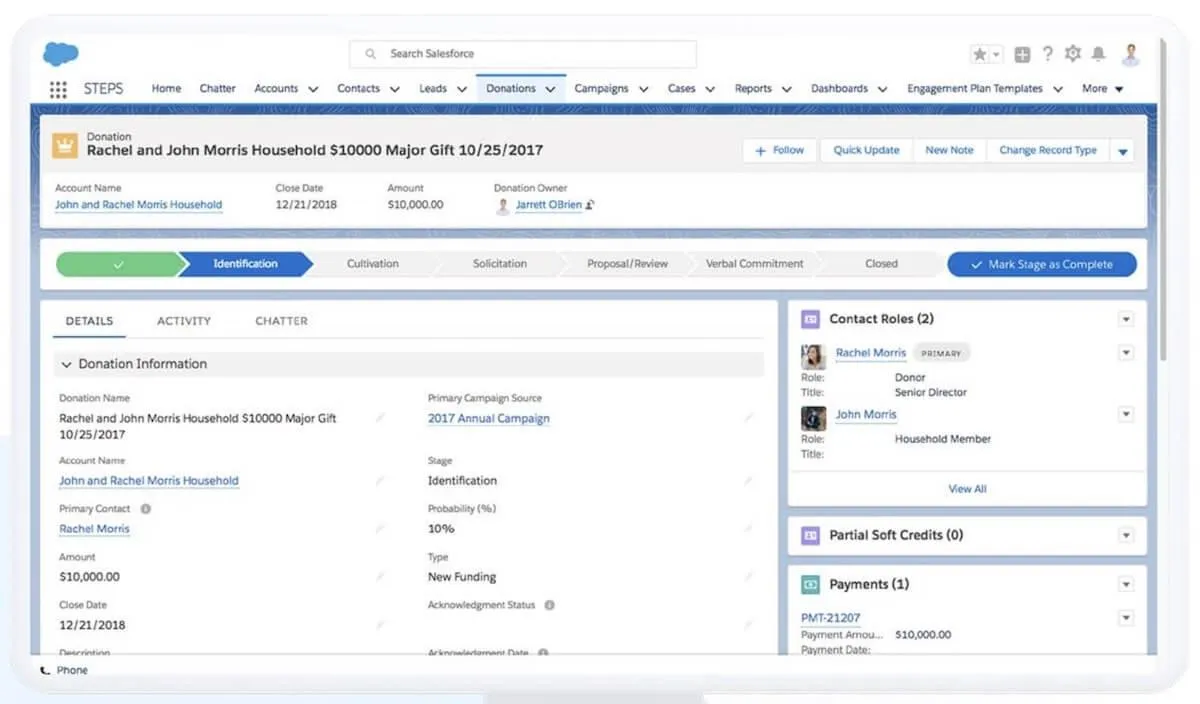Click the info icon next to Acknowledgment Status
Image resolution: width=1200 pixels, height=704 pixels.
pyautogui.click(x=550, y=605)
